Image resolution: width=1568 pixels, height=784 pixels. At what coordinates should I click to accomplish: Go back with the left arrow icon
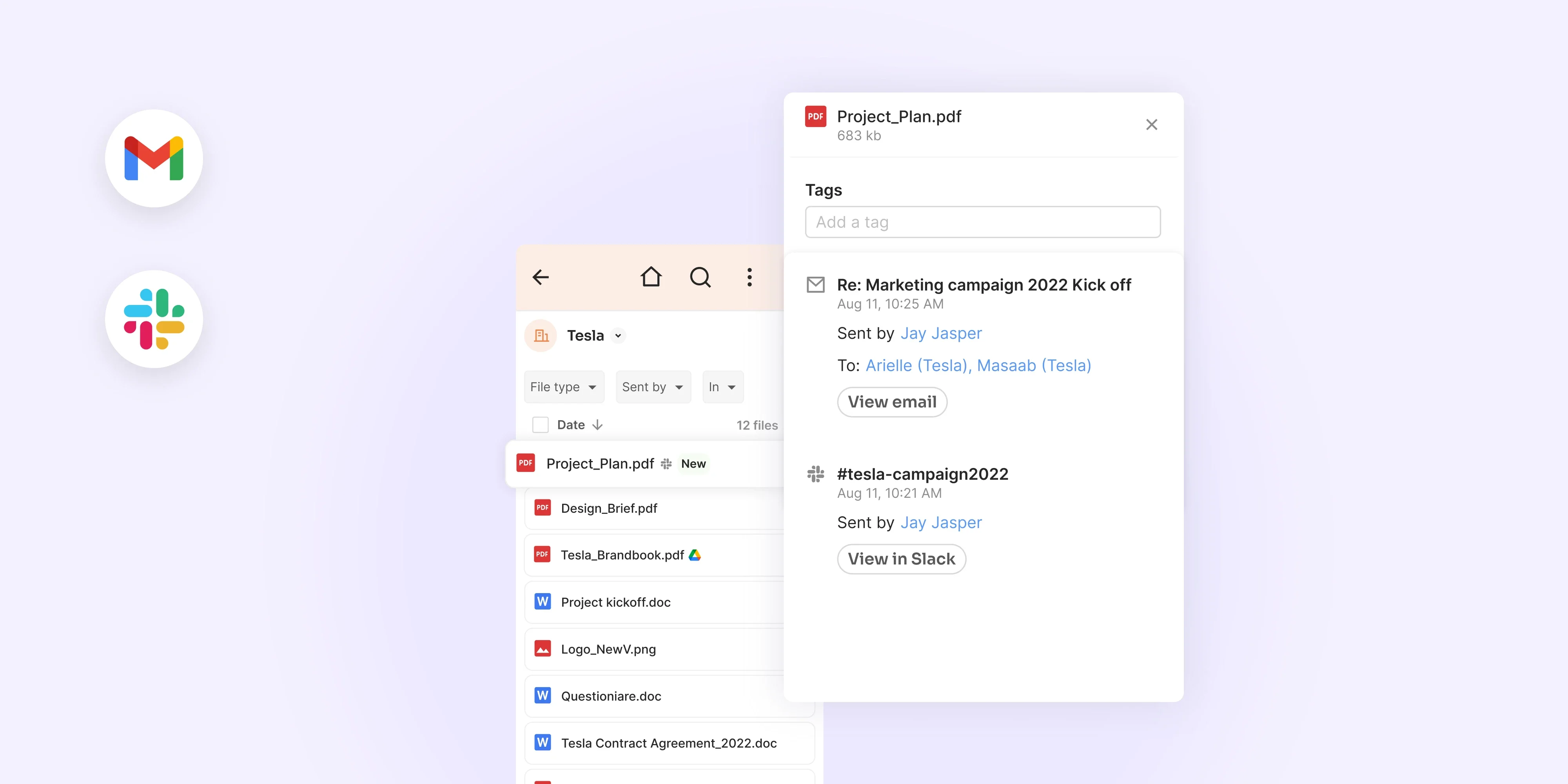point(541,278)
